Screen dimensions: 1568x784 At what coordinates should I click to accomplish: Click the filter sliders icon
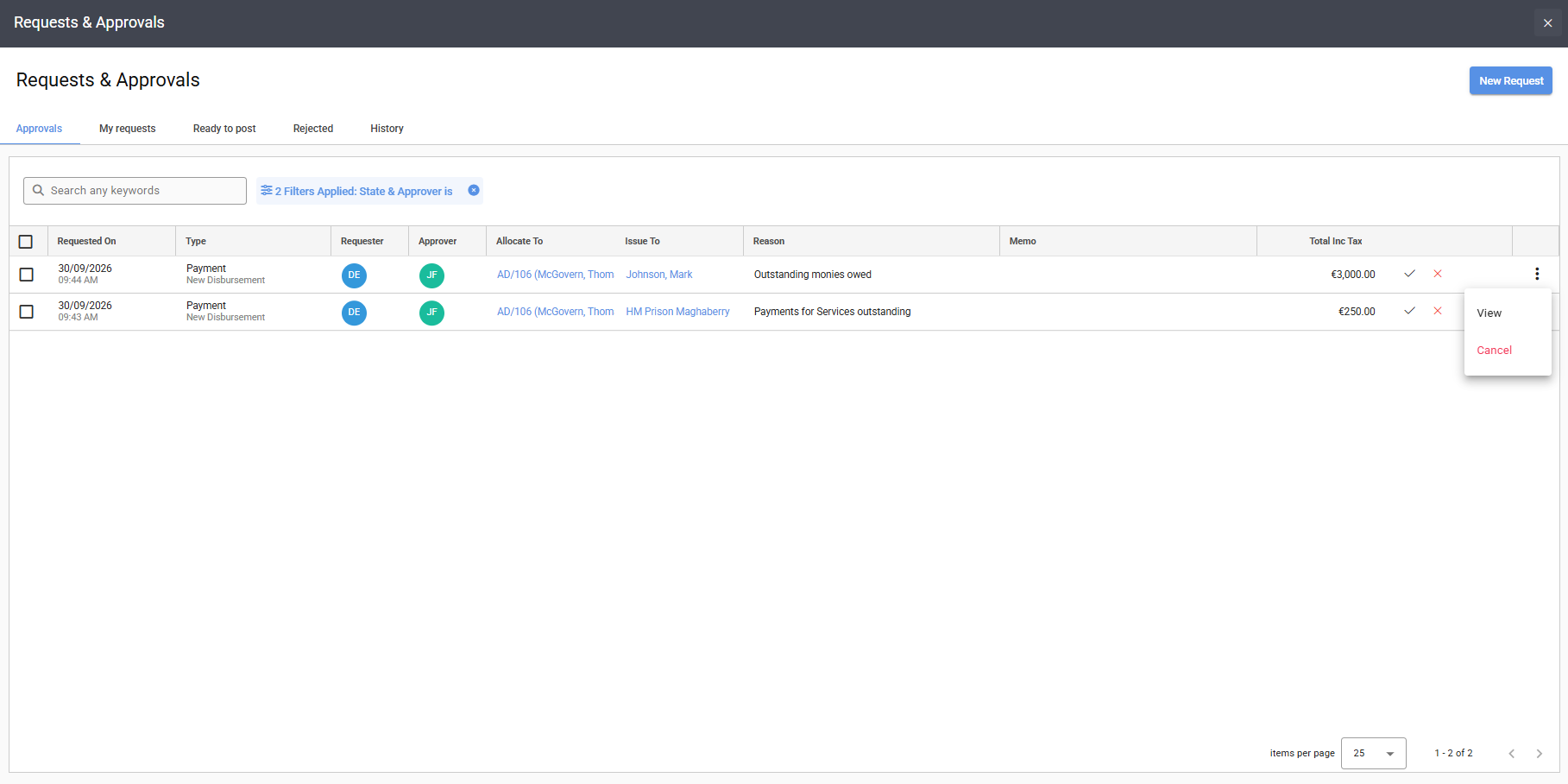267,190
